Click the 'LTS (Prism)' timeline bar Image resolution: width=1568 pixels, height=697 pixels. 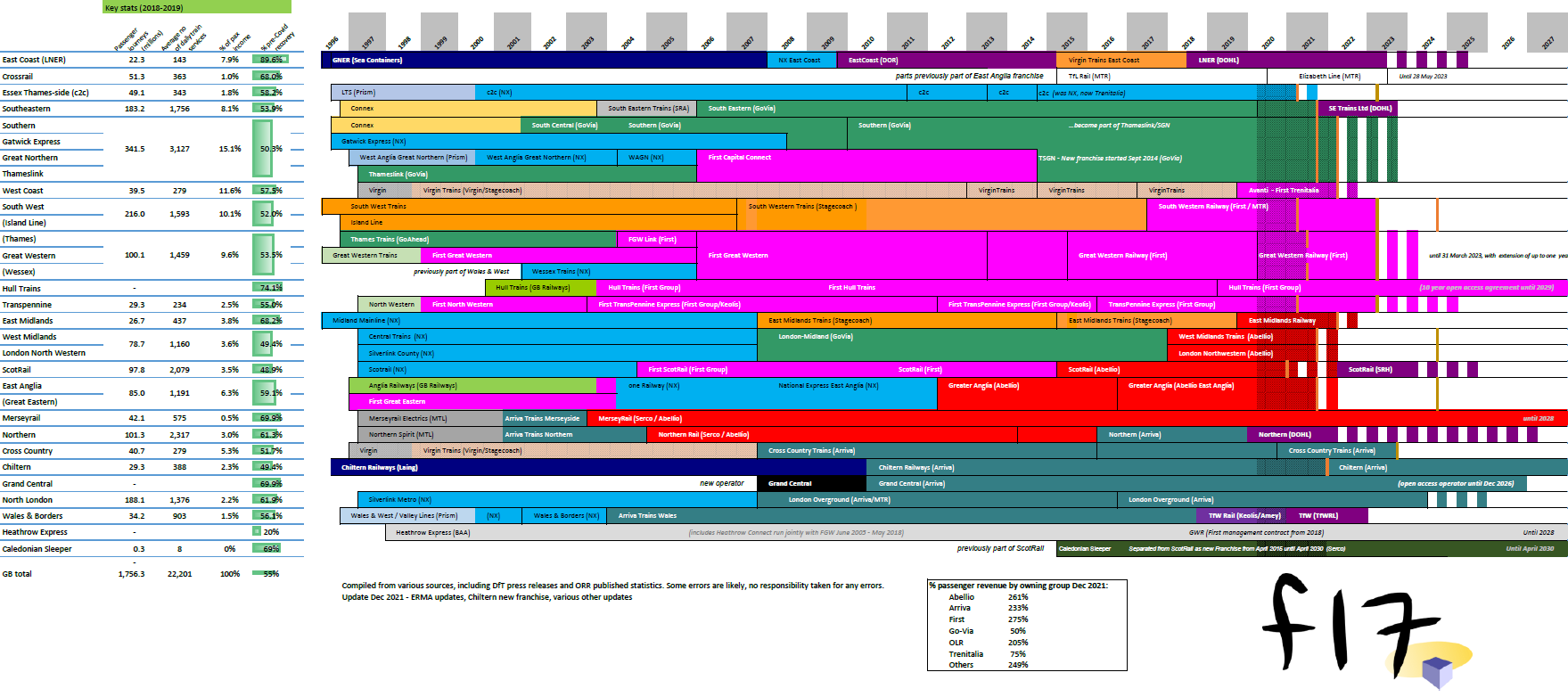click(404, 93)
